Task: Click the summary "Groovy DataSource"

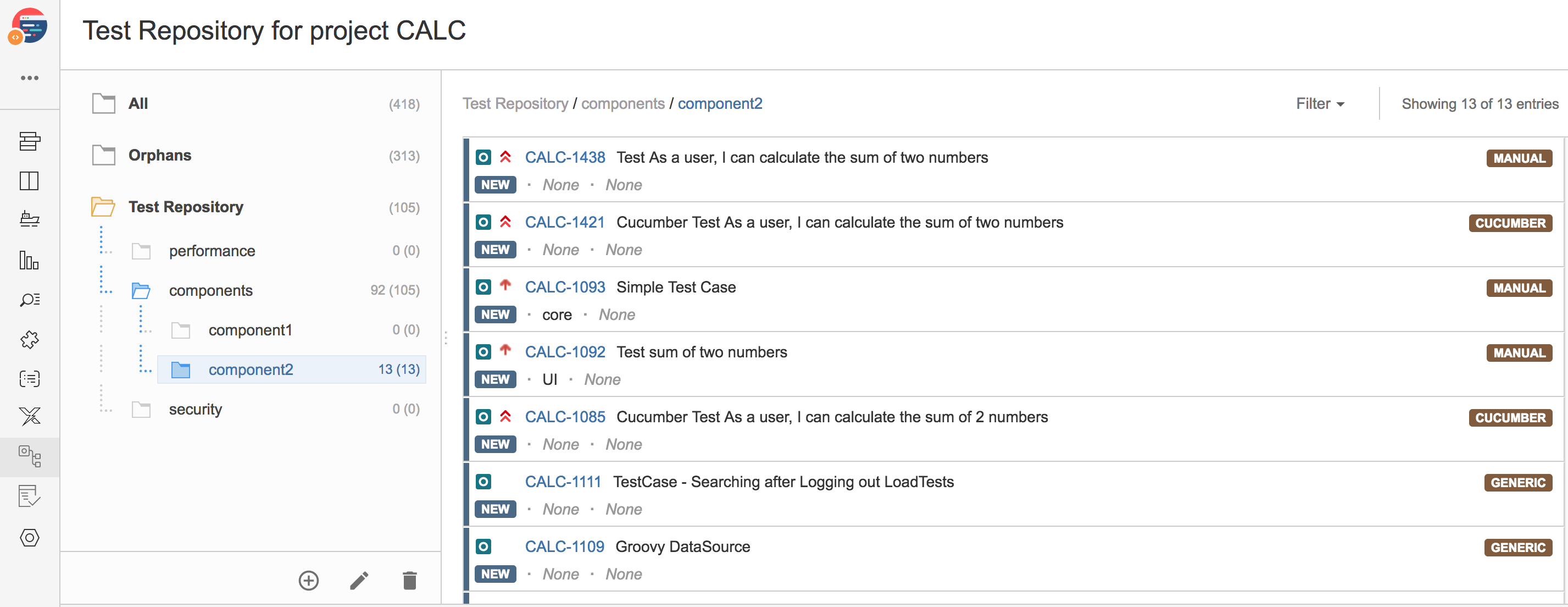Action: coord(683,547)
